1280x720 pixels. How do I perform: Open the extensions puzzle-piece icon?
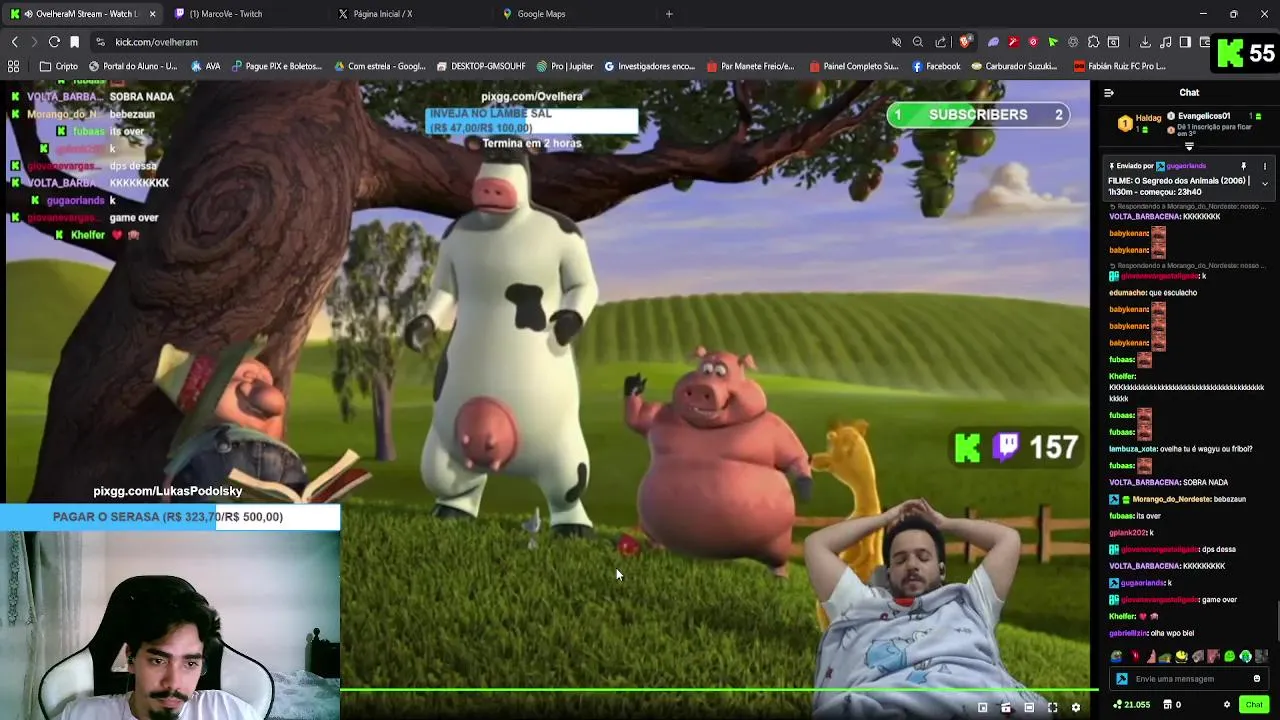pos(1093,42)
